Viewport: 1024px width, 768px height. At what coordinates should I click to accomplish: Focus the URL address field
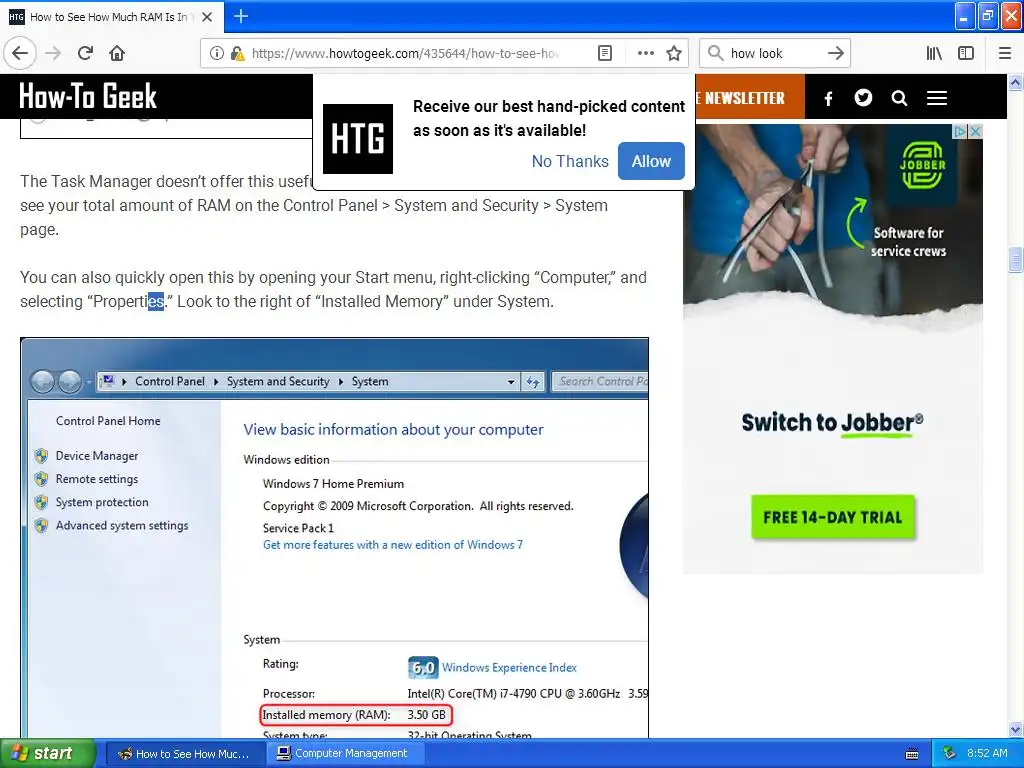[x=405, y=53]
